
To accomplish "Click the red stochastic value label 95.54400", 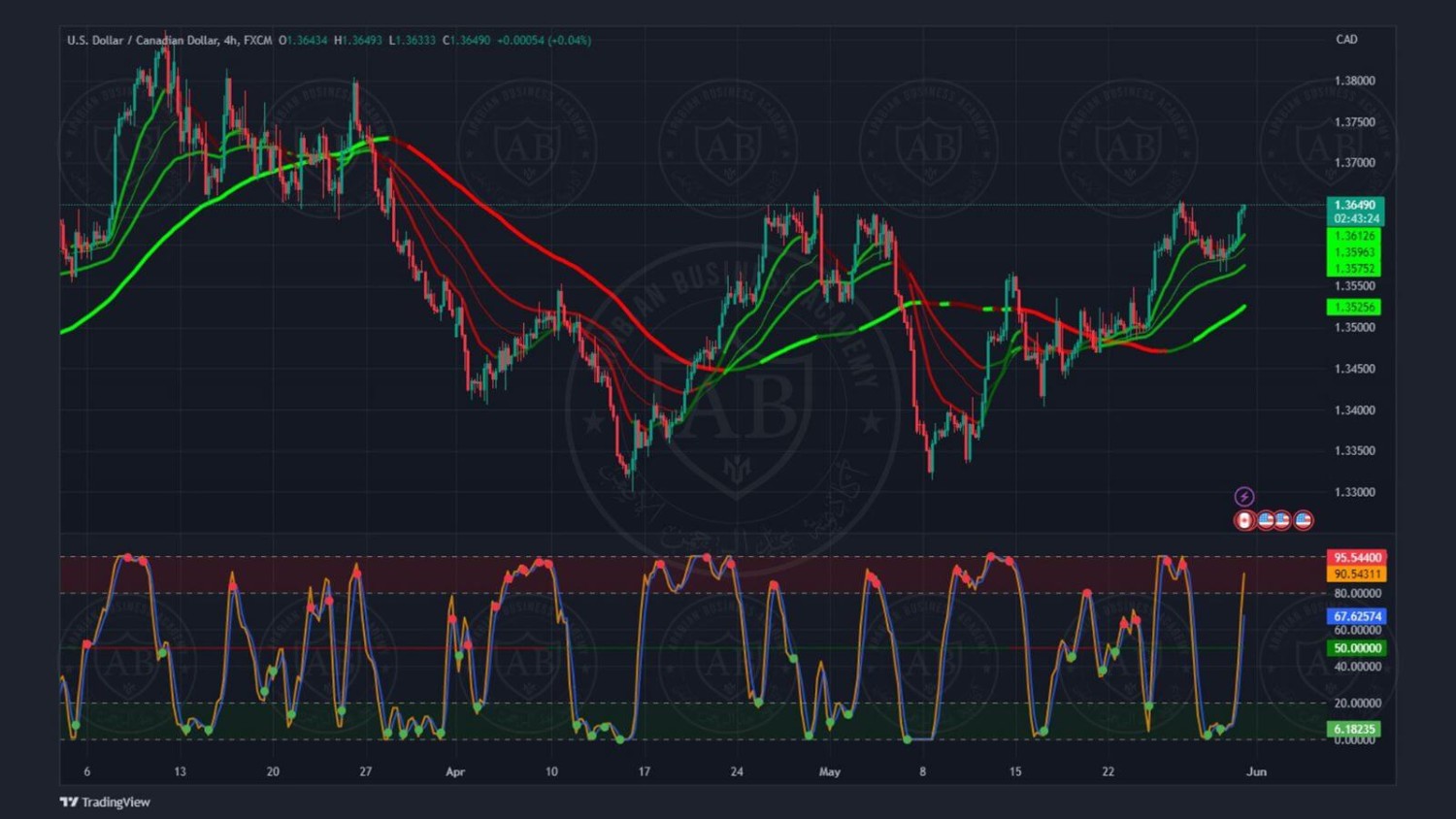I will click(x=1357, y=557).
